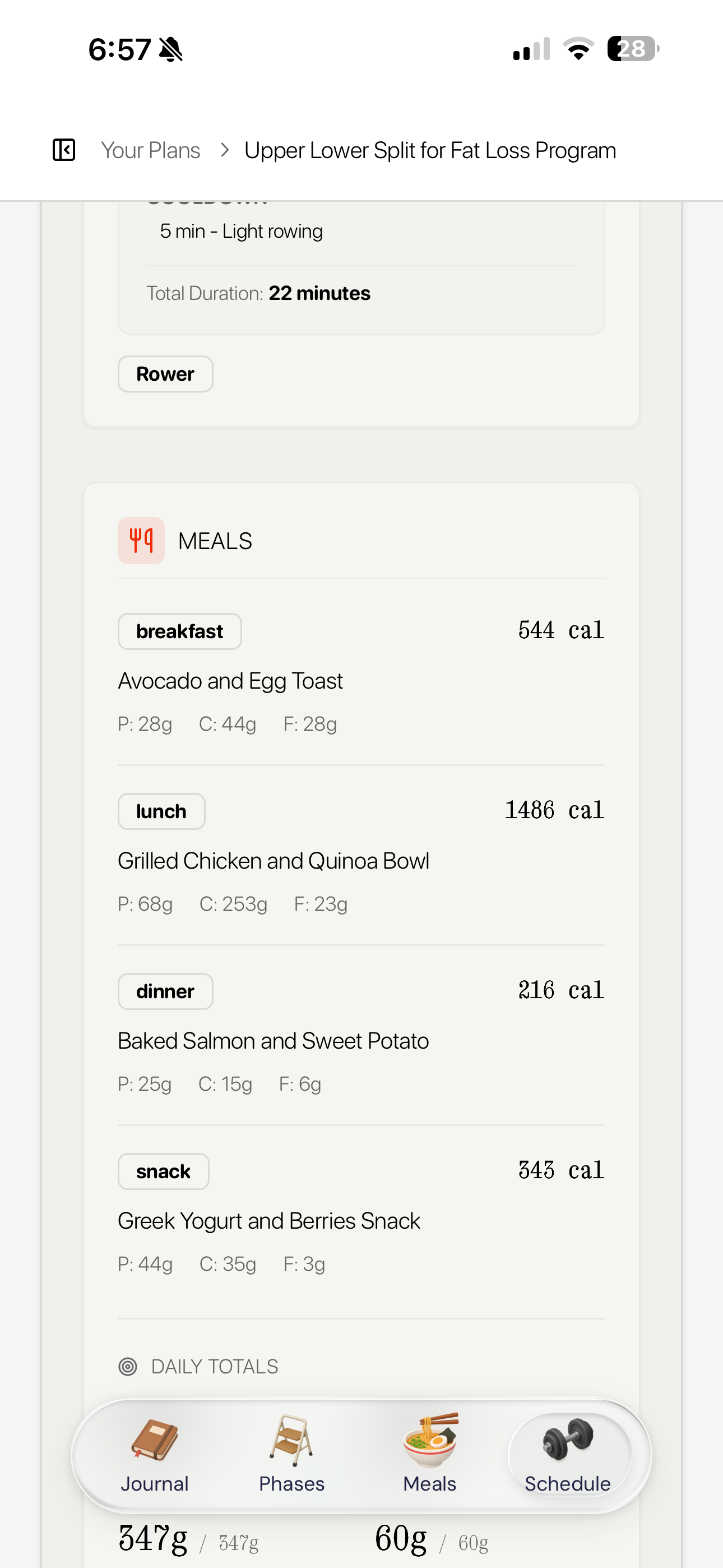Tap the red fork-and-knife MEALS icon

141,540
